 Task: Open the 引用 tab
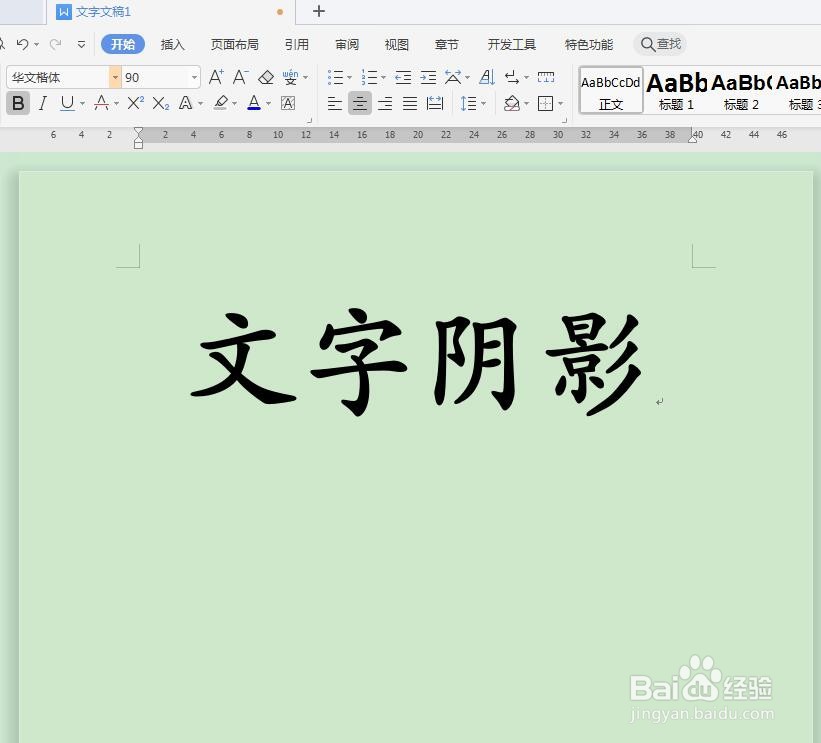tap(297, 45)
